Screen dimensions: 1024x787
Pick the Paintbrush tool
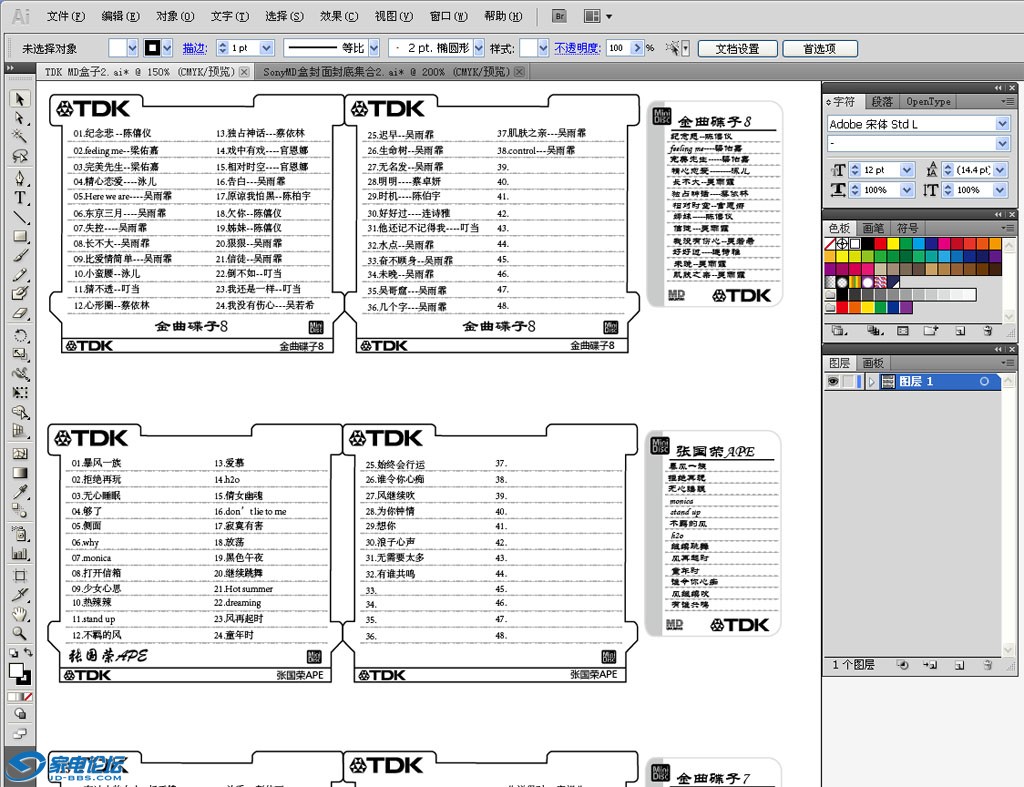pyautogui.click(x=20, y=255)
